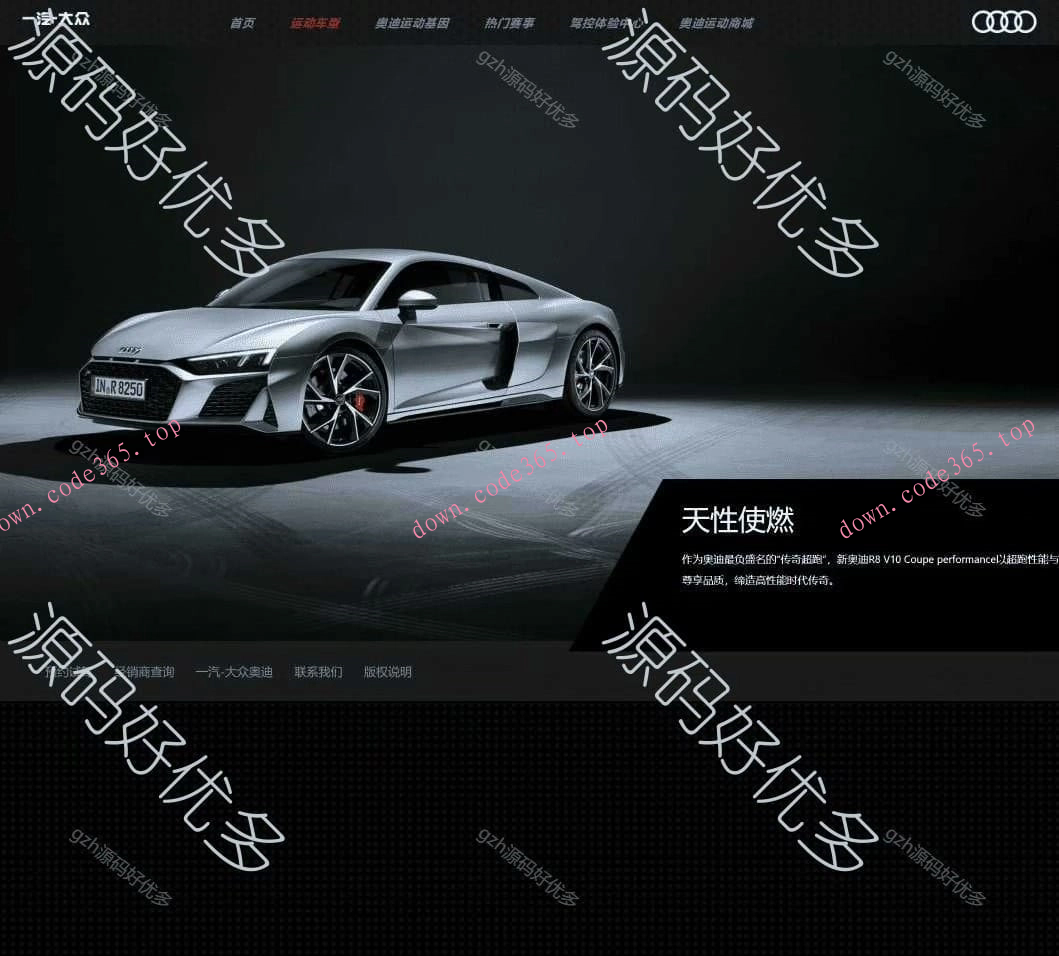Open the 驾控体验中心 menu item

point(606,24)
